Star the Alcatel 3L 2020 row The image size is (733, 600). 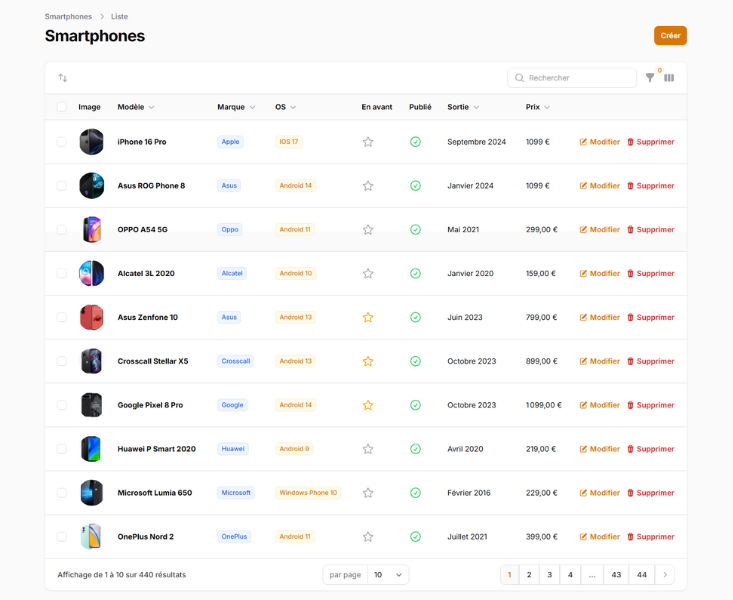(368, 273)
